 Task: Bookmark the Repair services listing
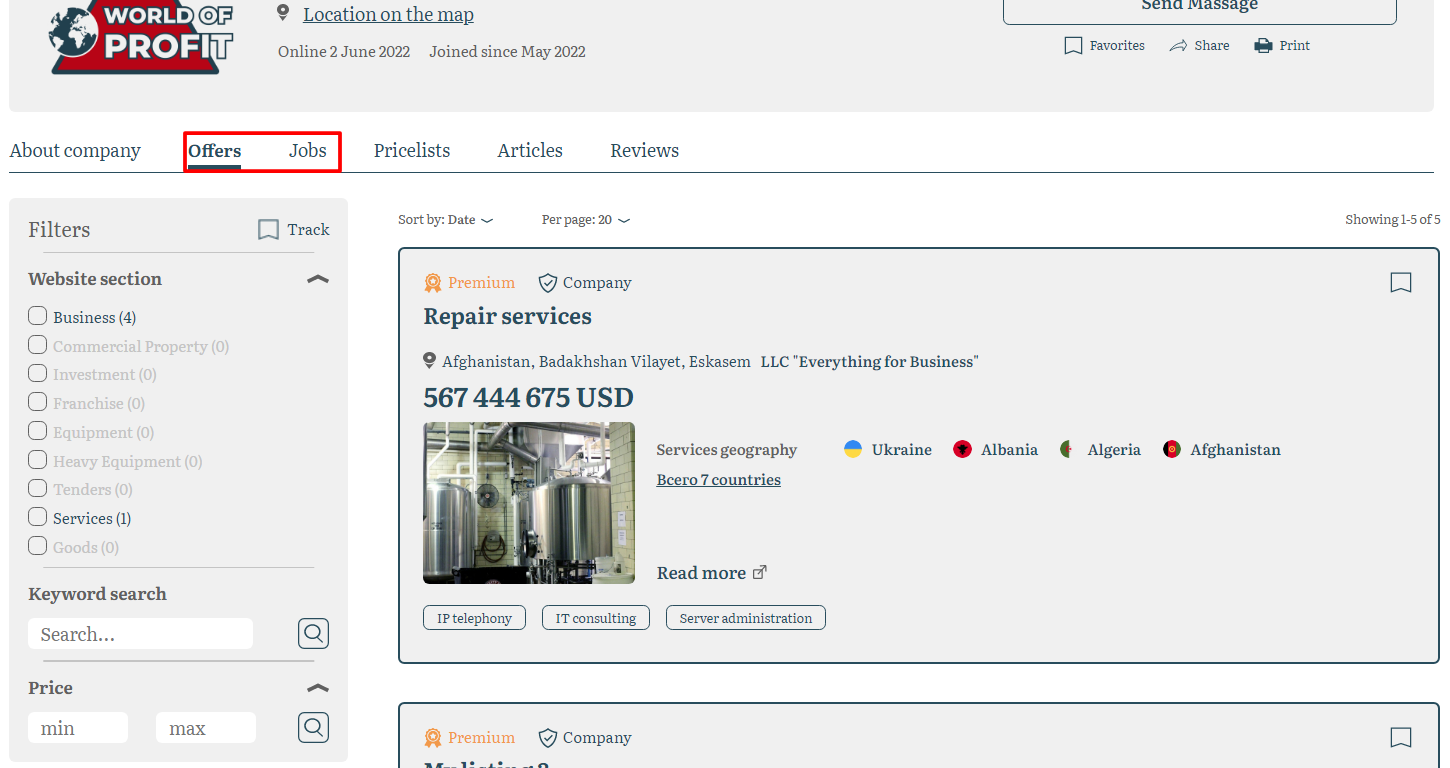coord(1401,283)
